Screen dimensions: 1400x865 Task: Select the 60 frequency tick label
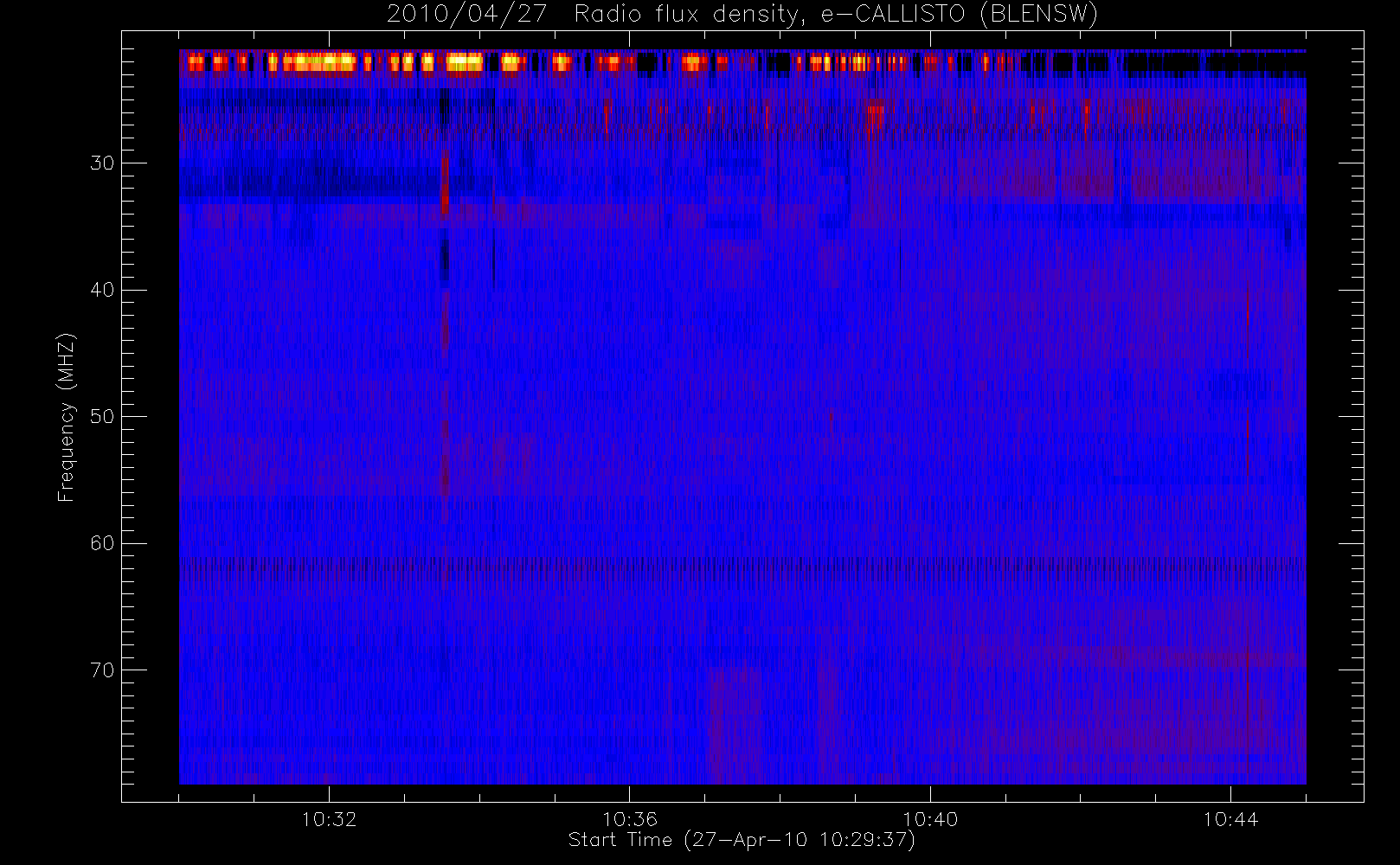102,543
